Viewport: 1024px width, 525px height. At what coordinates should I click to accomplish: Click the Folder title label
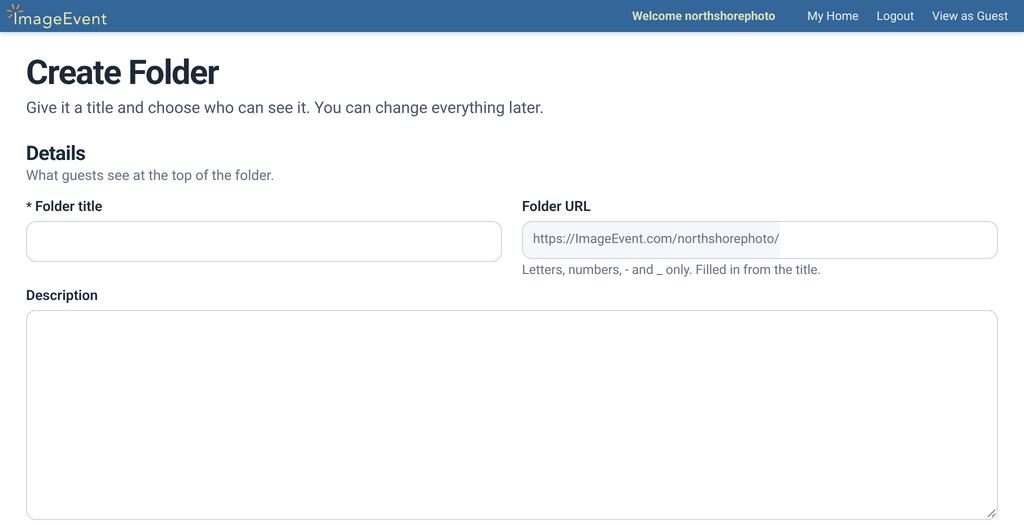click(x=64, y=206)
